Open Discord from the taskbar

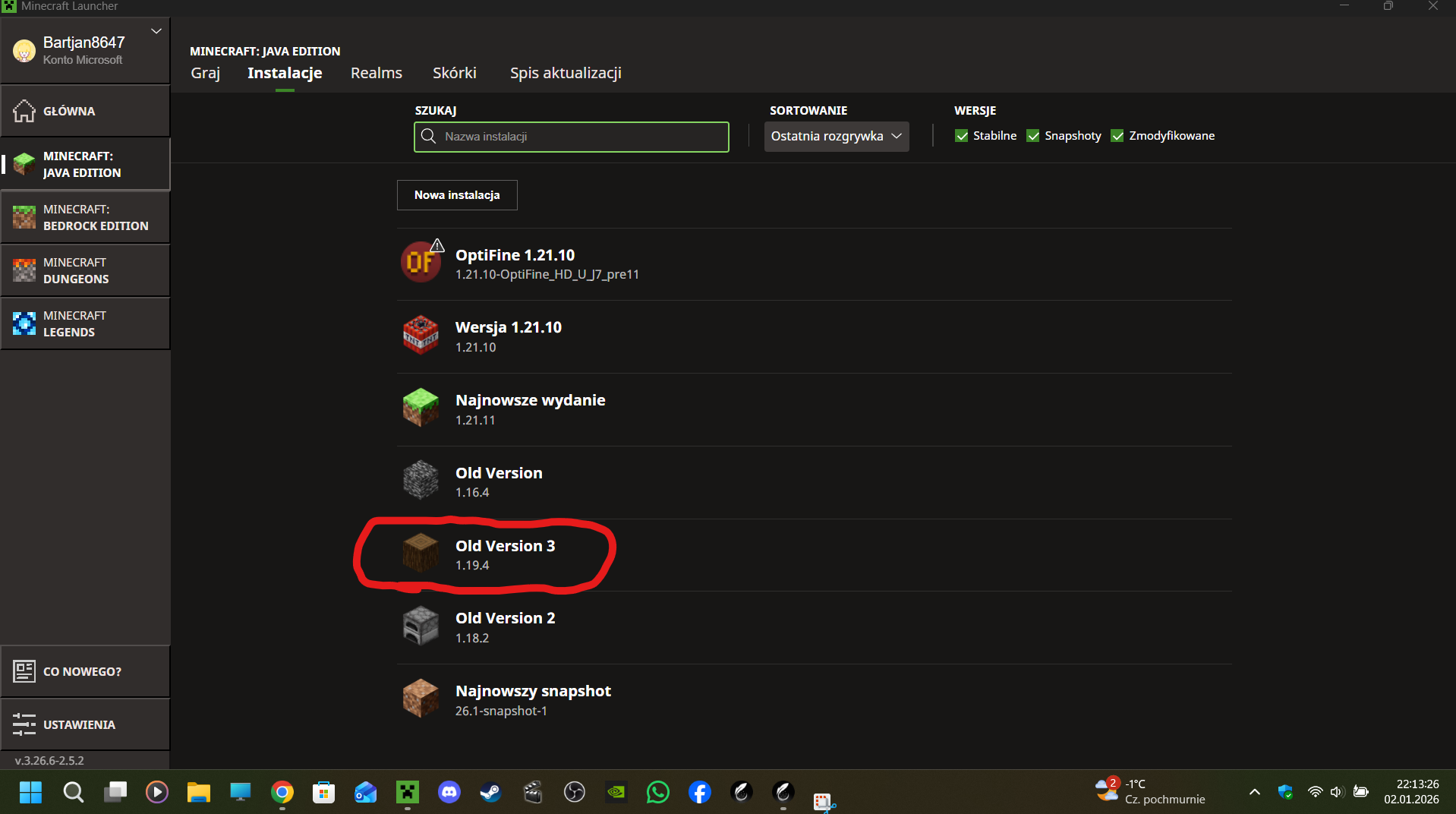(x=449, y=793)
